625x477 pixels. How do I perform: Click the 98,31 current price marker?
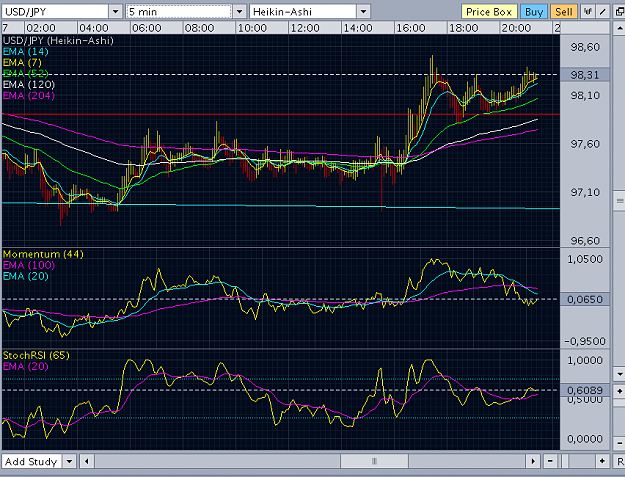[585, 75]
